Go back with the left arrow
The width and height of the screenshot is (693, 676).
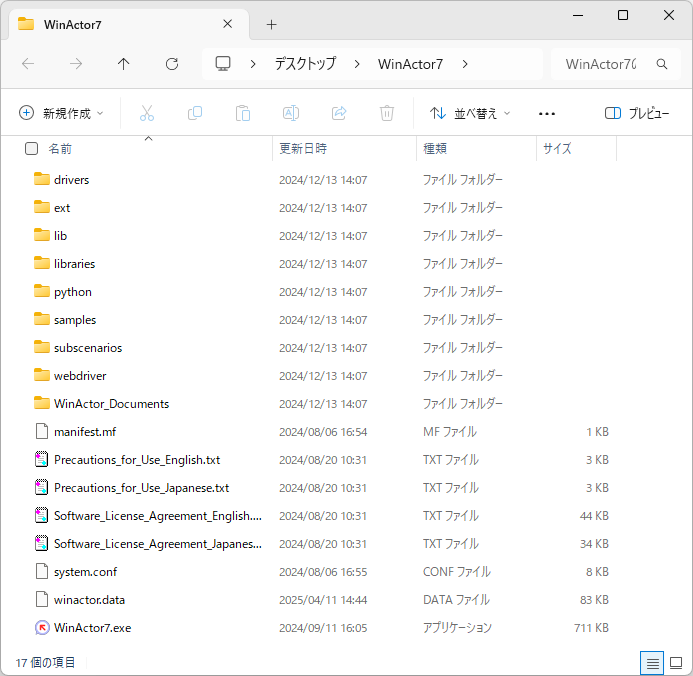[28, 64]
